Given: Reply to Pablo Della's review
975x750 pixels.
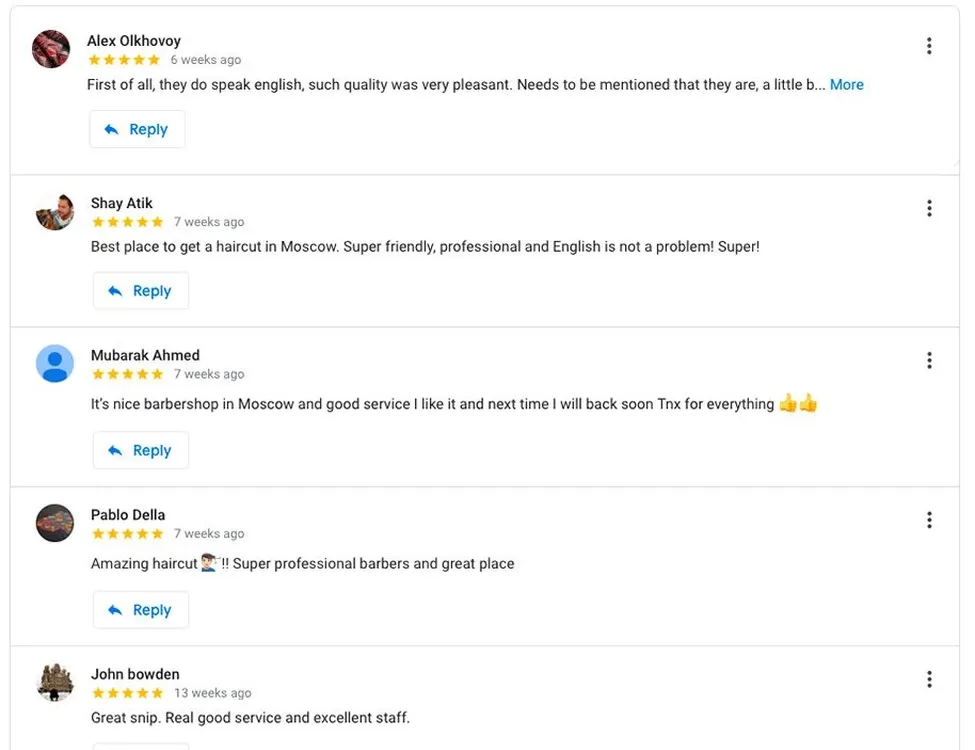Looking at the screenshot, I should [141, 610].
